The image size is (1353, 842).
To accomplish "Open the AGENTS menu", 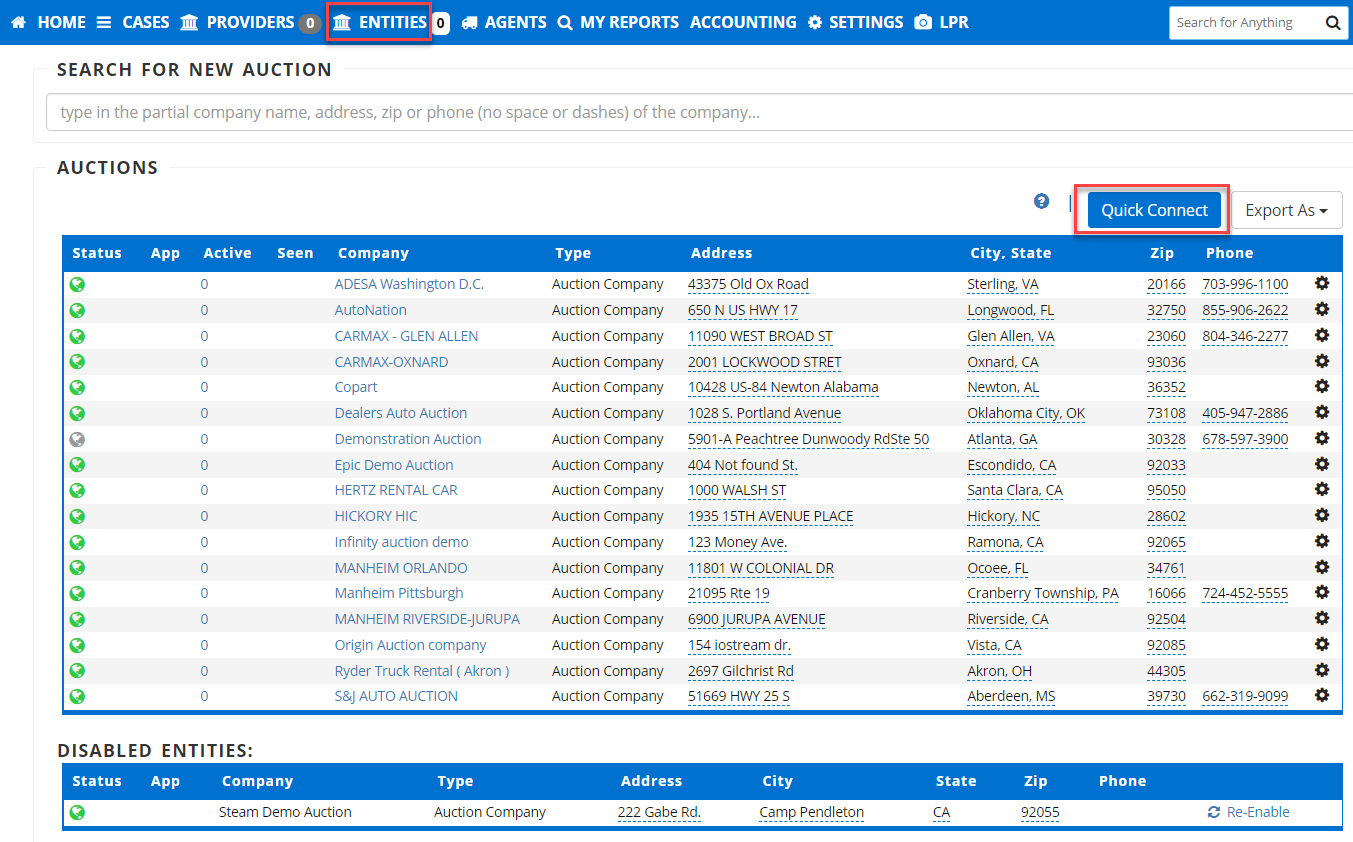I will pyautogui.click(x=504, y=22).
